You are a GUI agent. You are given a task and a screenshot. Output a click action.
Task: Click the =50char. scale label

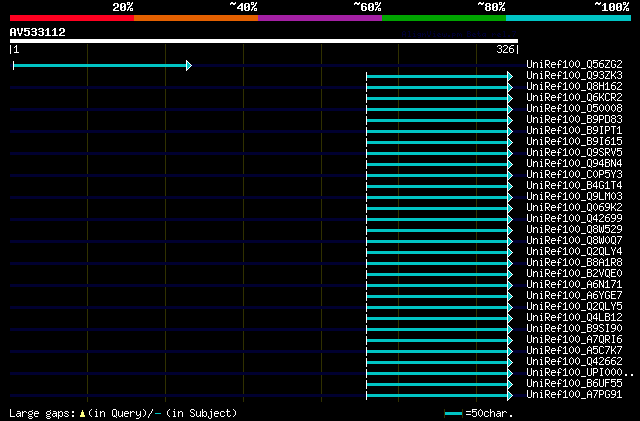coord(489,413)
